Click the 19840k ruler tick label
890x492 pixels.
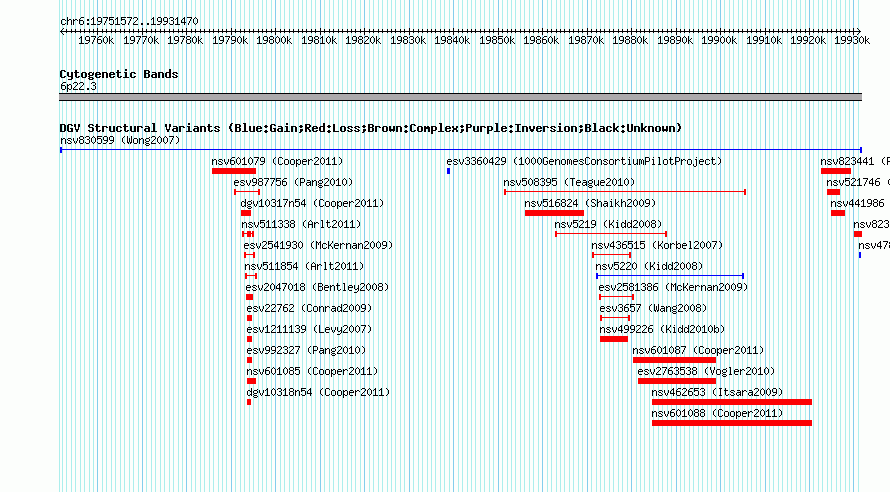[x=452, y=41]
